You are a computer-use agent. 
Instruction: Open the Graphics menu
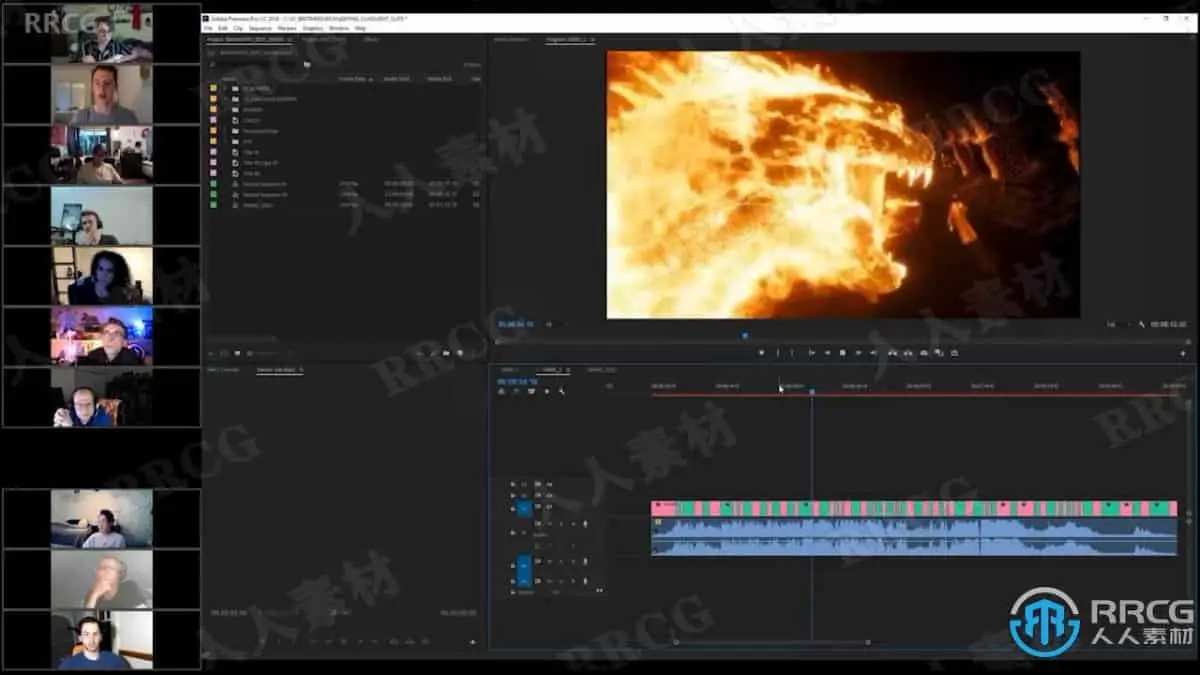click(312, 28)
